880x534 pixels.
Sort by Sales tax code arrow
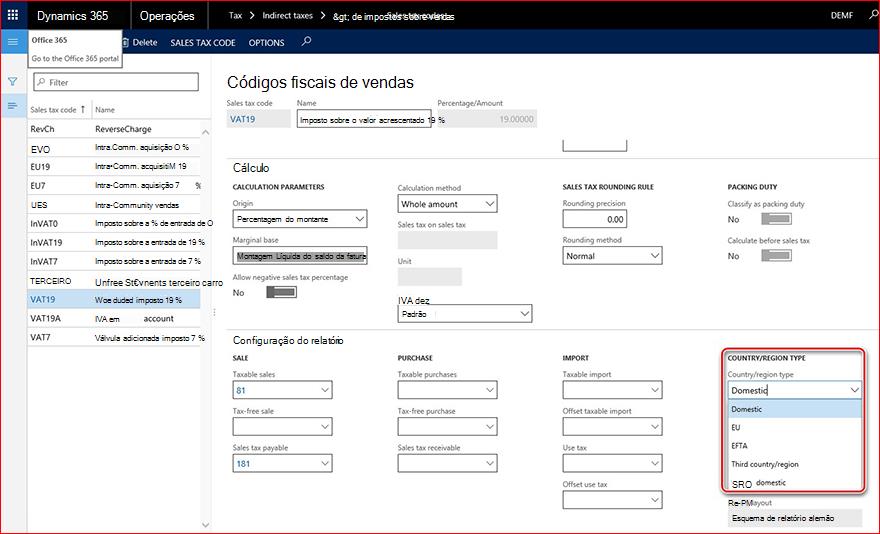pos(82,109)
